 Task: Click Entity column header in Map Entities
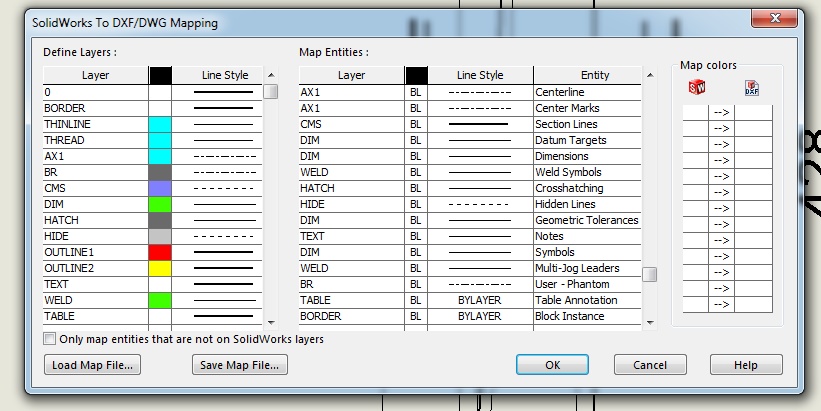(x=587, y=75)
